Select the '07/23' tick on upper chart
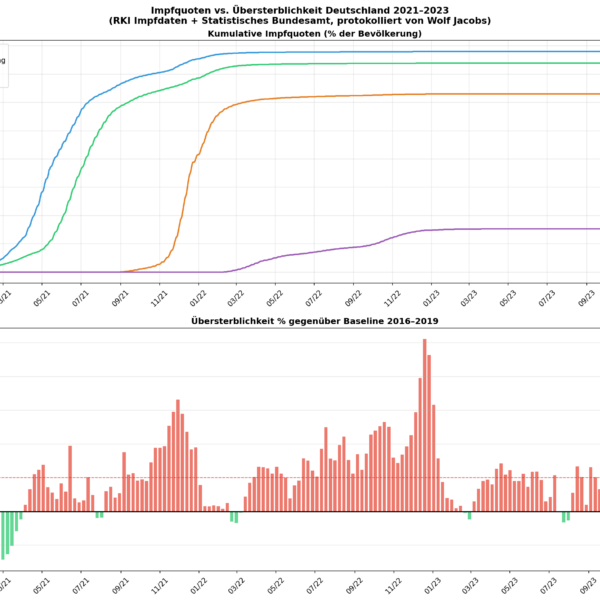The image size is (600, 600). (549, 296)
